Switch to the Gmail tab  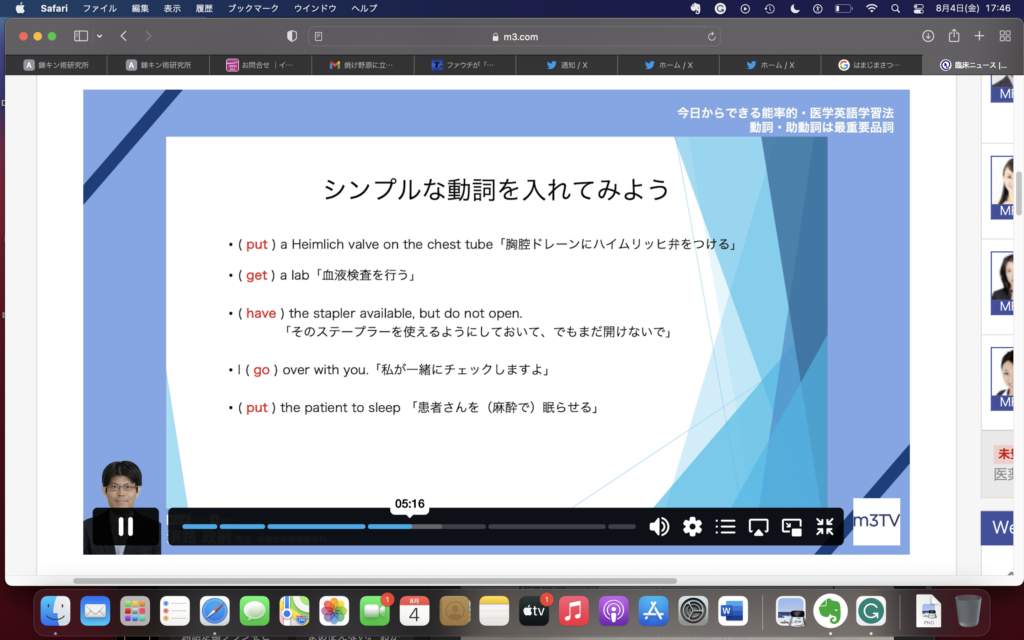click(361, 65)
